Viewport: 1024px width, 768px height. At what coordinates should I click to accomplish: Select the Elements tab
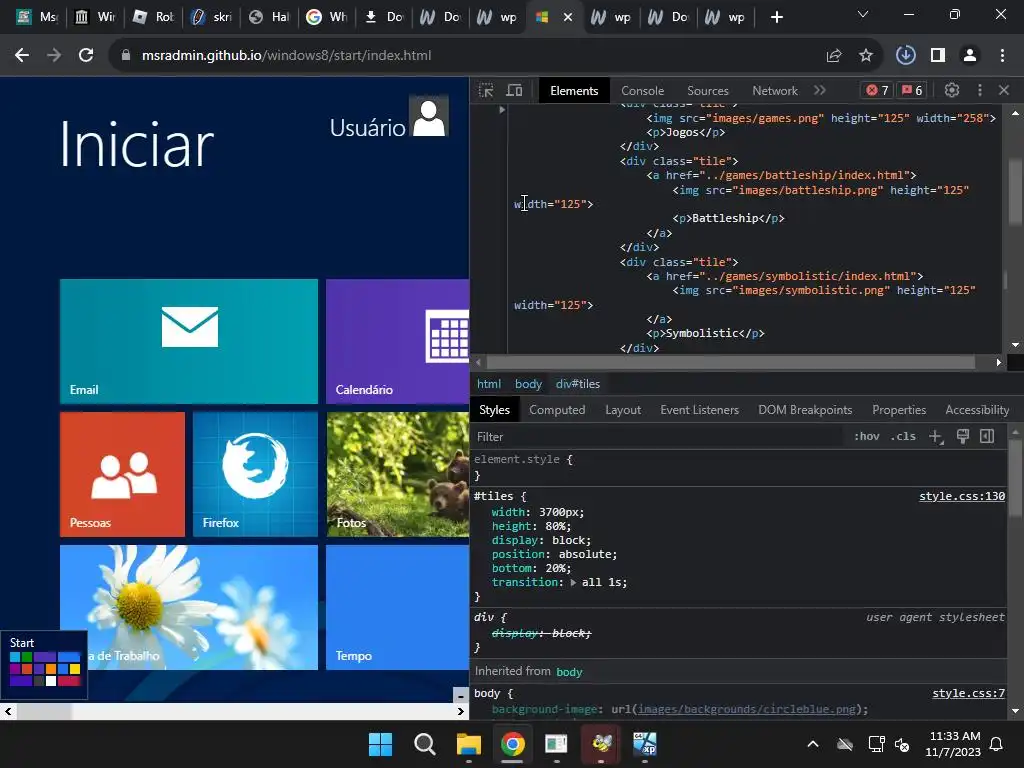(573, 91)
